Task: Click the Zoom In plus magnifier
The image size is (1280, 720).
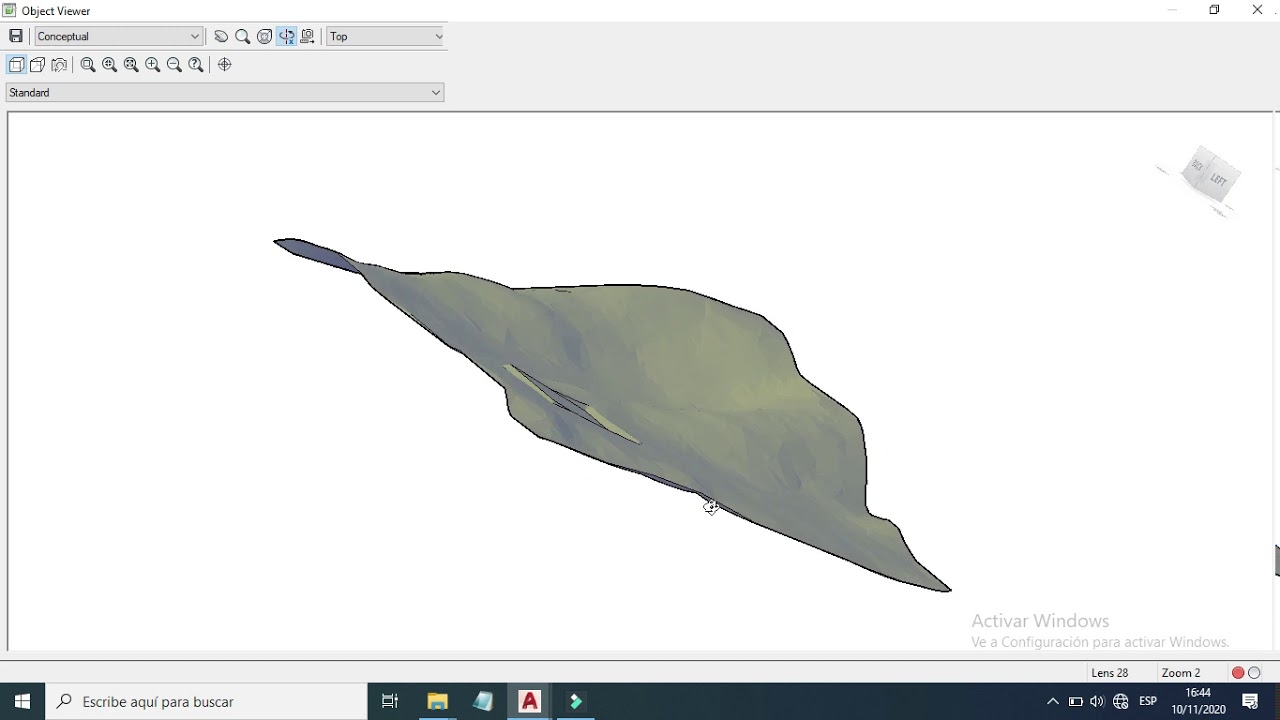Action: point(153,64)
